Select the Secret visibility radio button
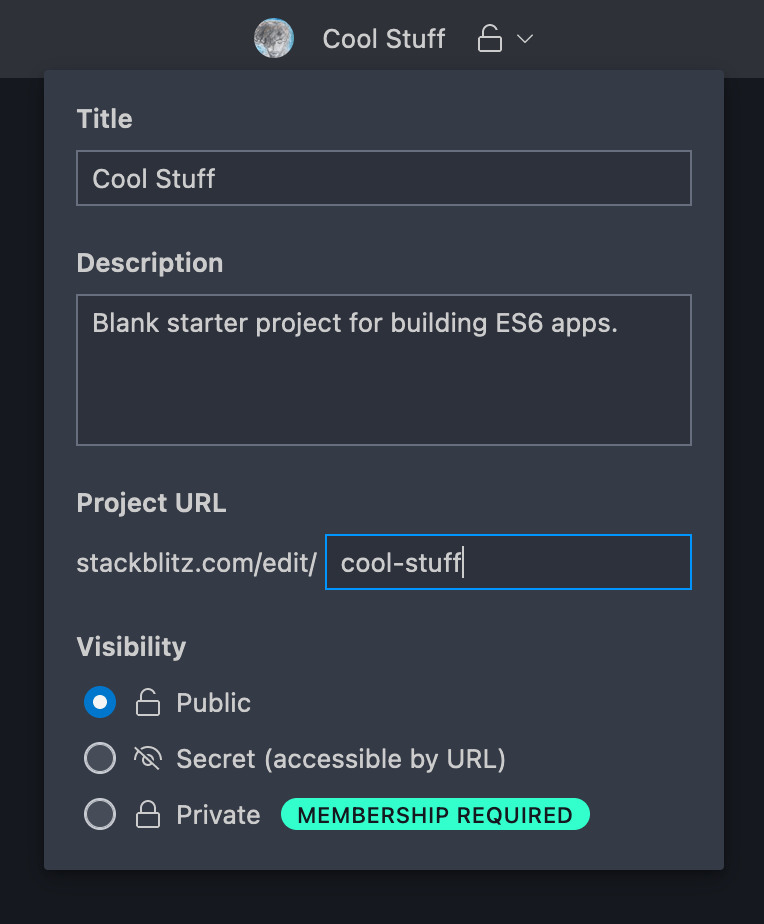The width and height of the screenshot is (764, 924). coord(100,758)
